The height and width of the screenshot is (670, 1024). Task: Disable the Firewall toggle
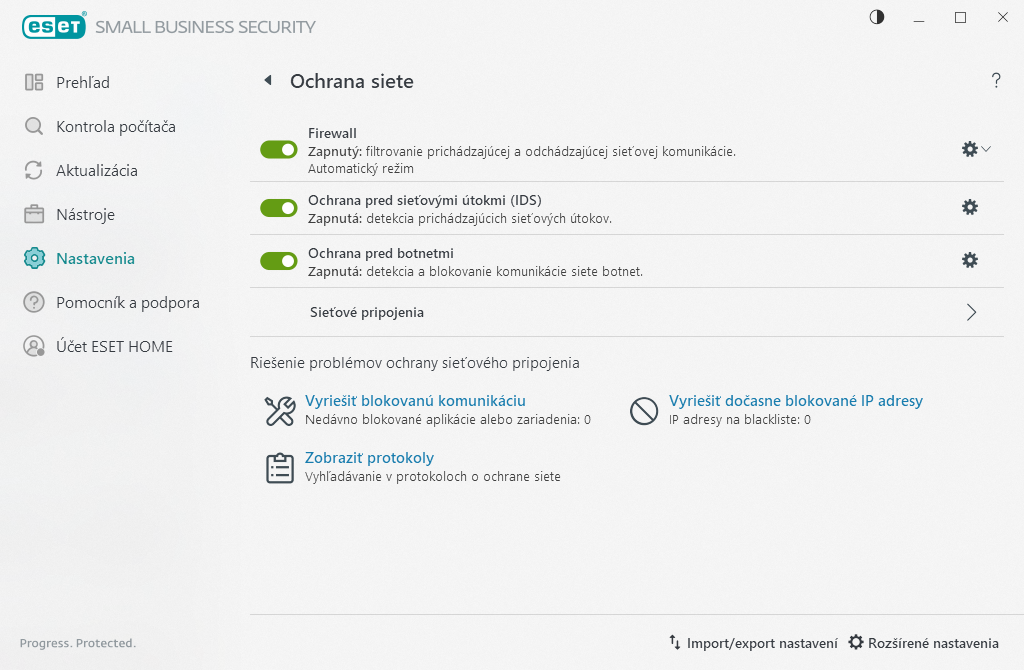(279, 150)
